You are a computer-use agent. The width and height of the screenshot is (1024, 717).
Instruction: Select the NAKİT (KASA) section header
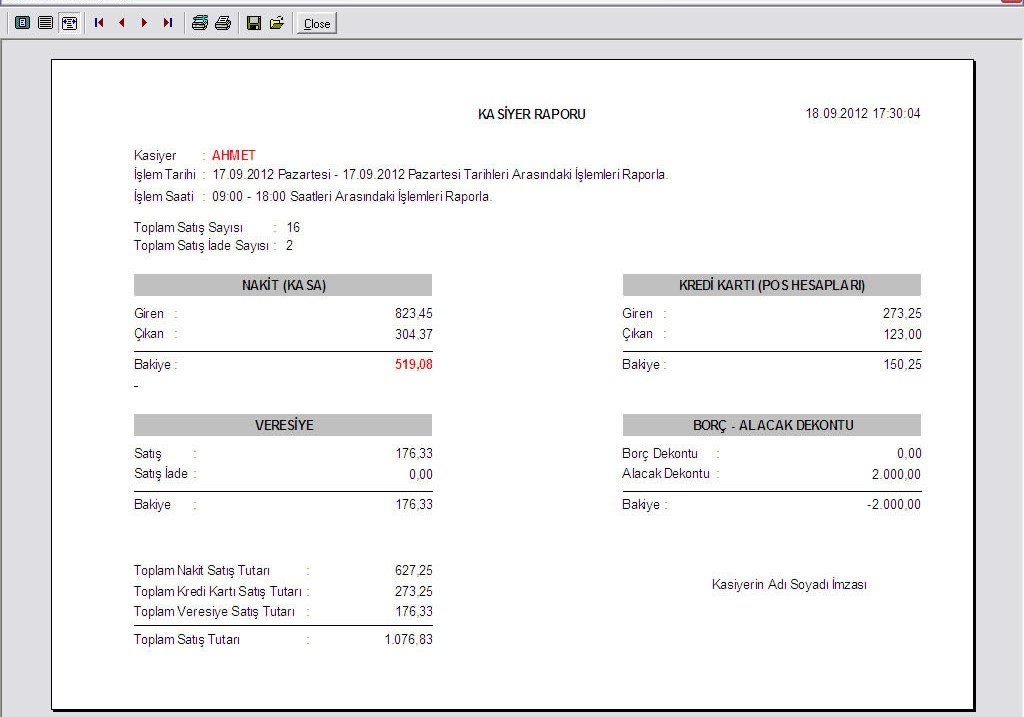283,285
